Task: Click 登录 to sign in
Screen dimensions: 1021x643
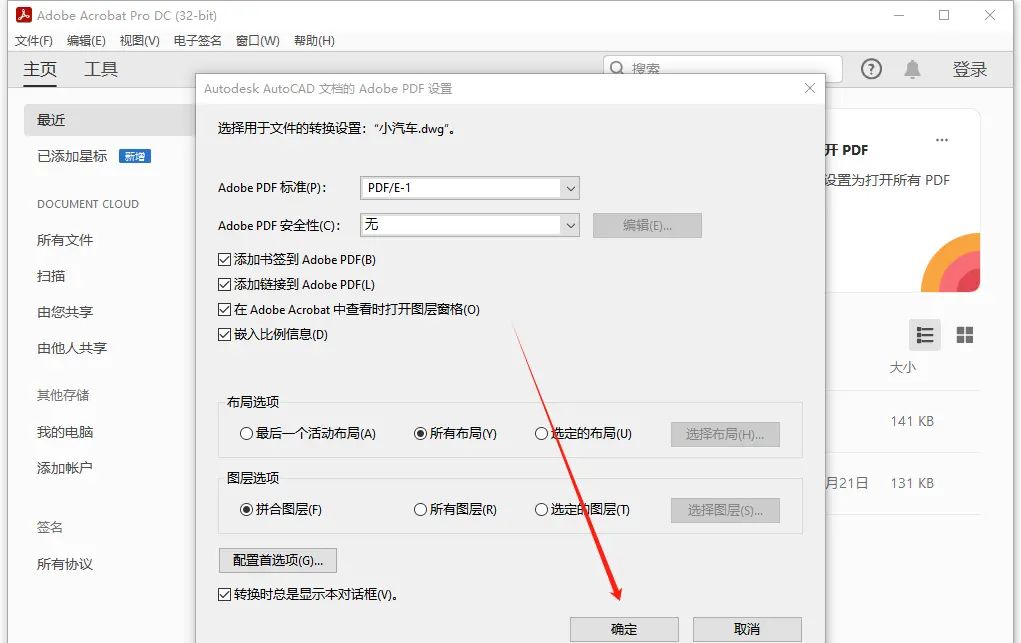Action: tap(970, 69)
